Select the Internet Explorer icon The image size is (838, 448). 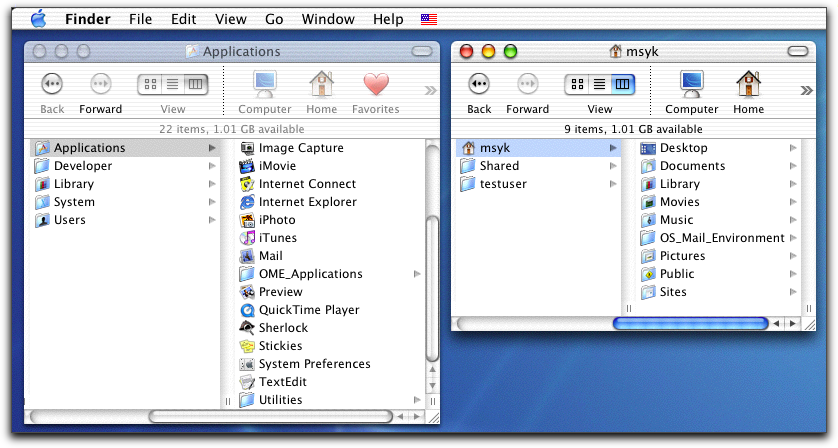(x=249, y=202)
